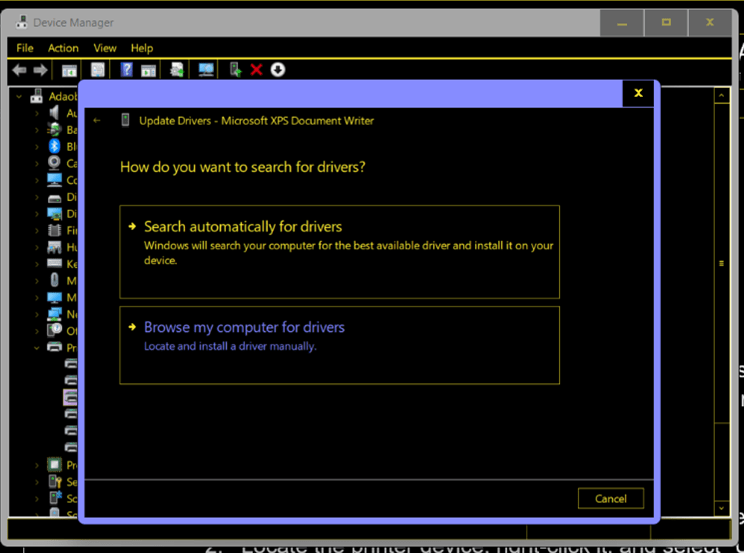Select the firmware chip category icon

pyautogui.click(x=55, y=230)
